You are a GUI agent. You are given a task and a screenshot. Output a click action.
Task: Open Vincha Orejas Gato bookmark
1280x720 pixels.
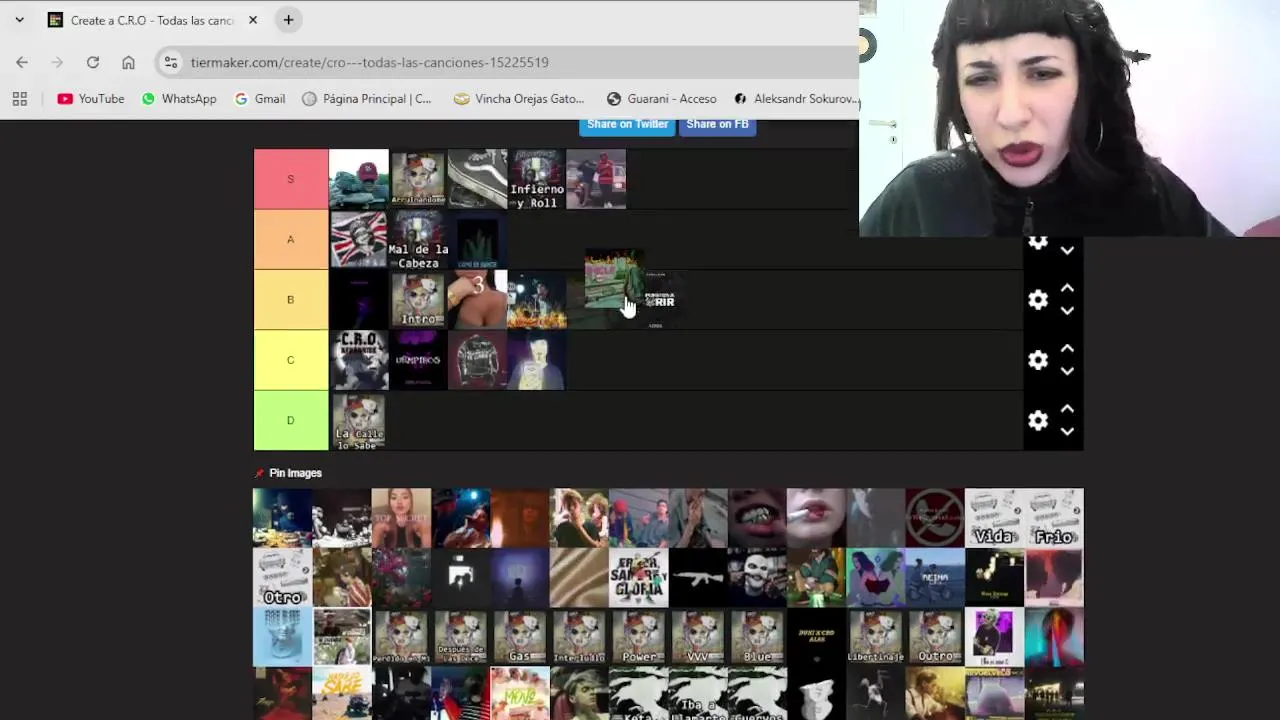tap(519, 99)
